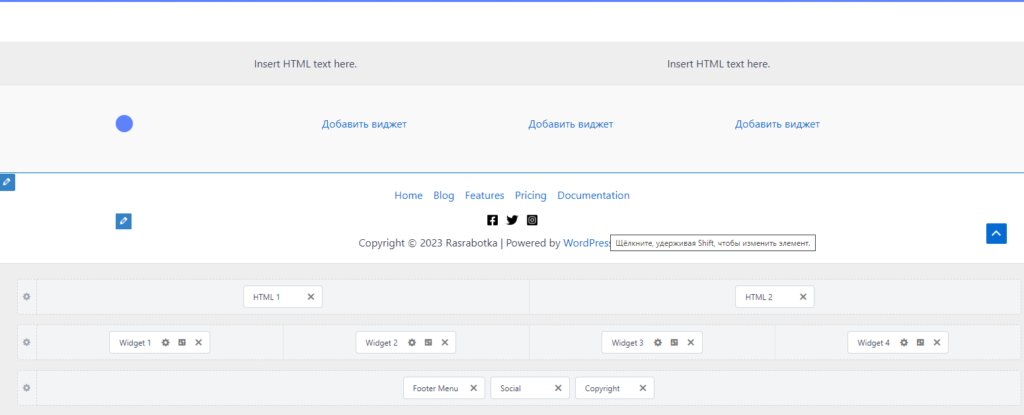The height and width of the screenshot is (415, 1024).
Task: Click the layout icon on Widget 4 chip
Action: tap(920, 342)
